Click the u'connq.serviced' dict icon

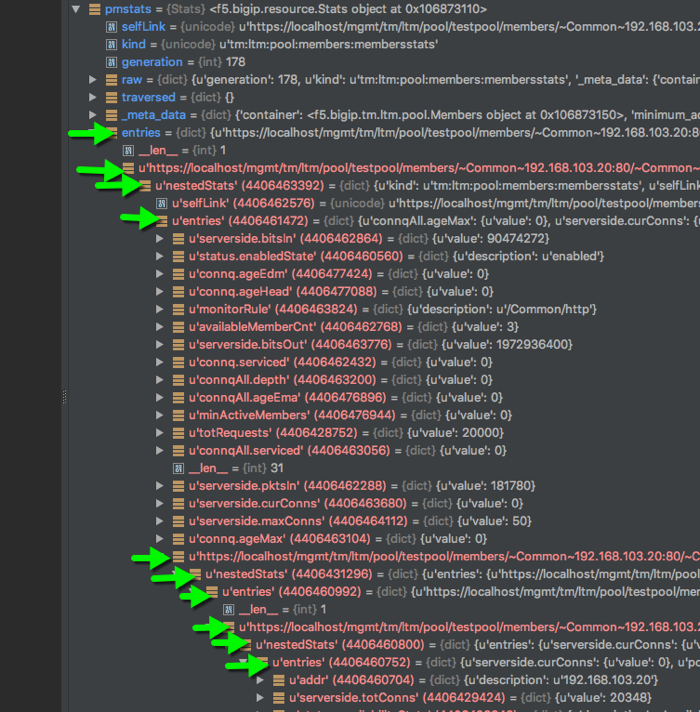[x=178, y=362]
